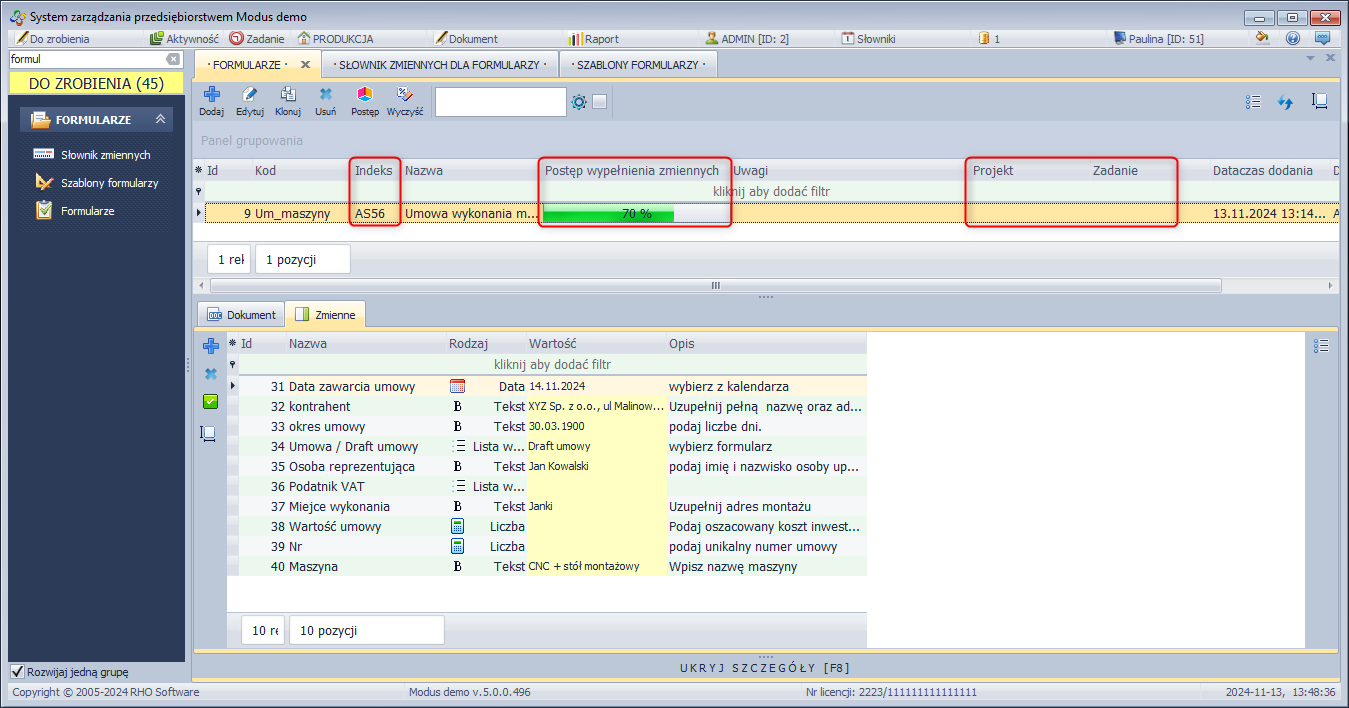Click the Edytuj pencil icon
1349x708 pixels.
pos(250,95)
